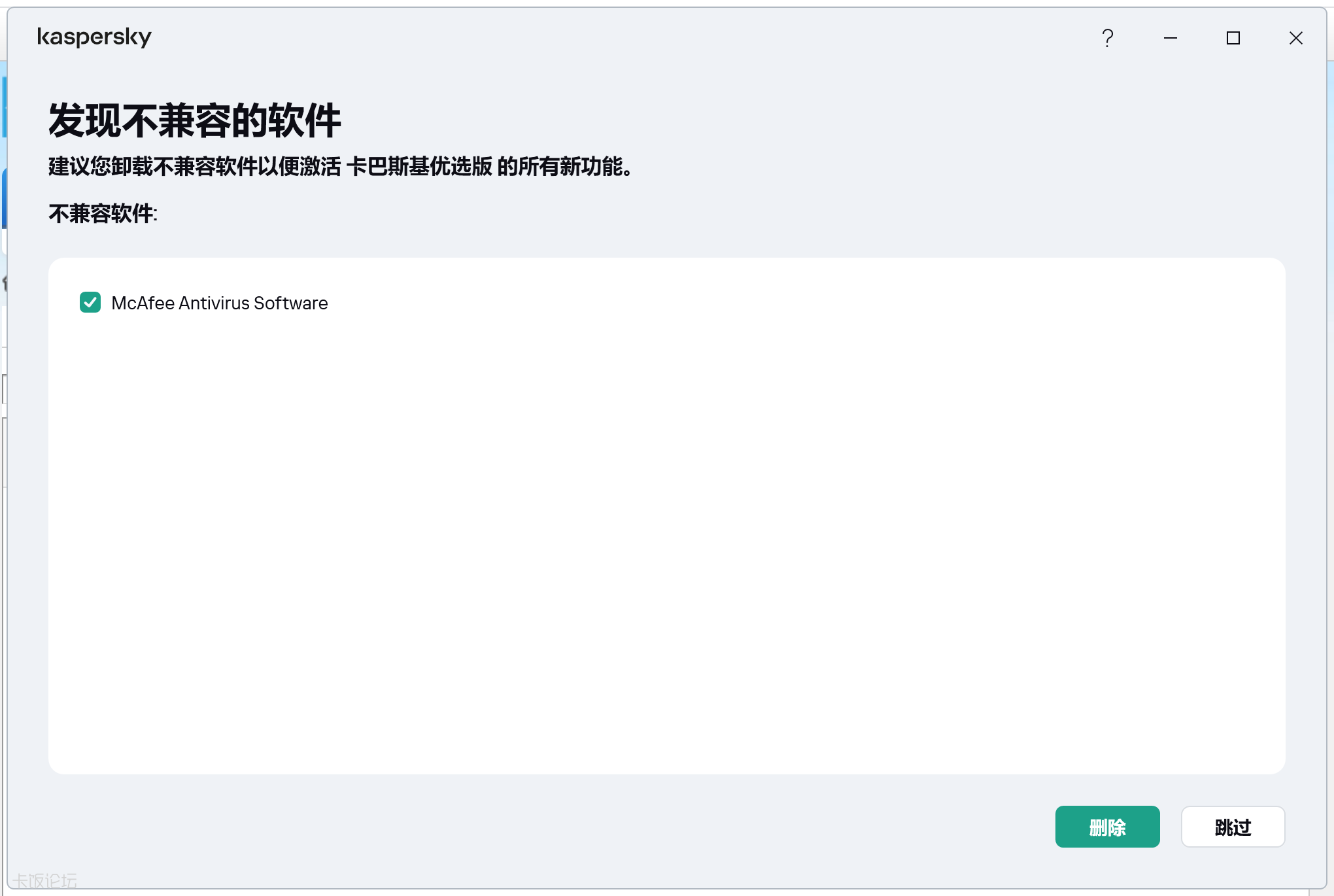Click the 卡巴斯基优选版 text in the description
Screen dimensions: 1334x896
[422, 167]
